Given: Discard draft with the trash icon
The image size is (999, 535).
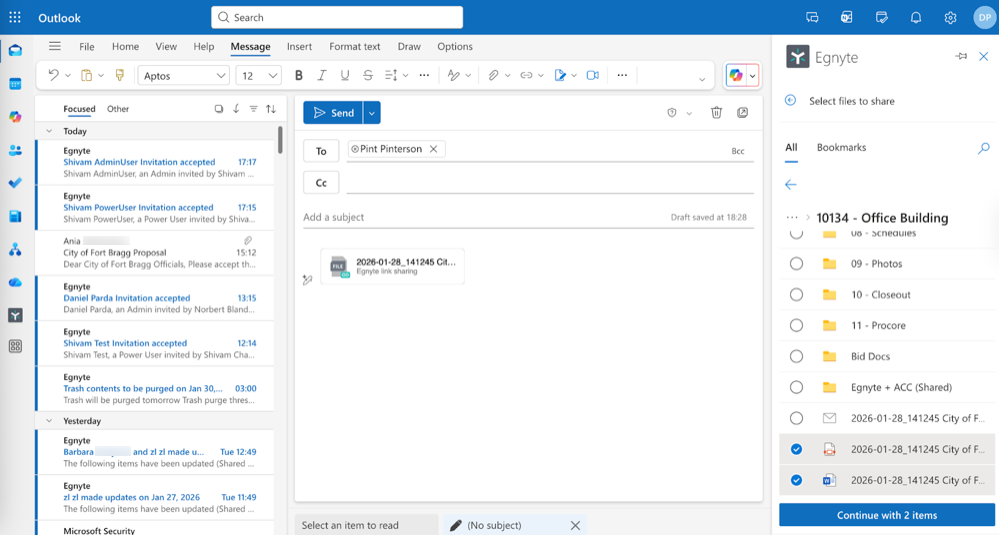Looking at the screenshot, I should pos(716,113).
